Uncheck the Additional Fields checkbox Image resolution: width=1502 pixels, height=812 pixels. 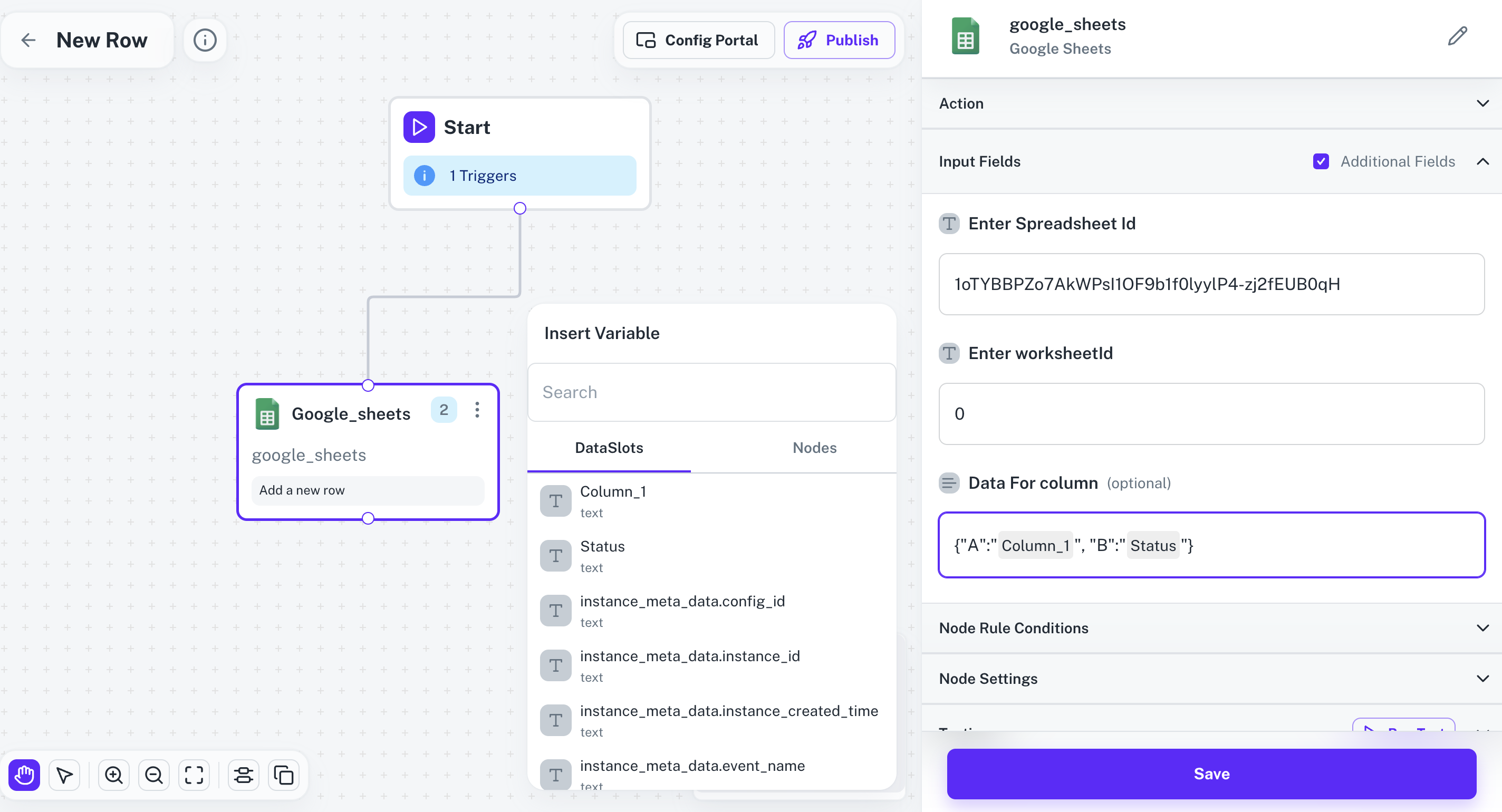[1321, 161]
